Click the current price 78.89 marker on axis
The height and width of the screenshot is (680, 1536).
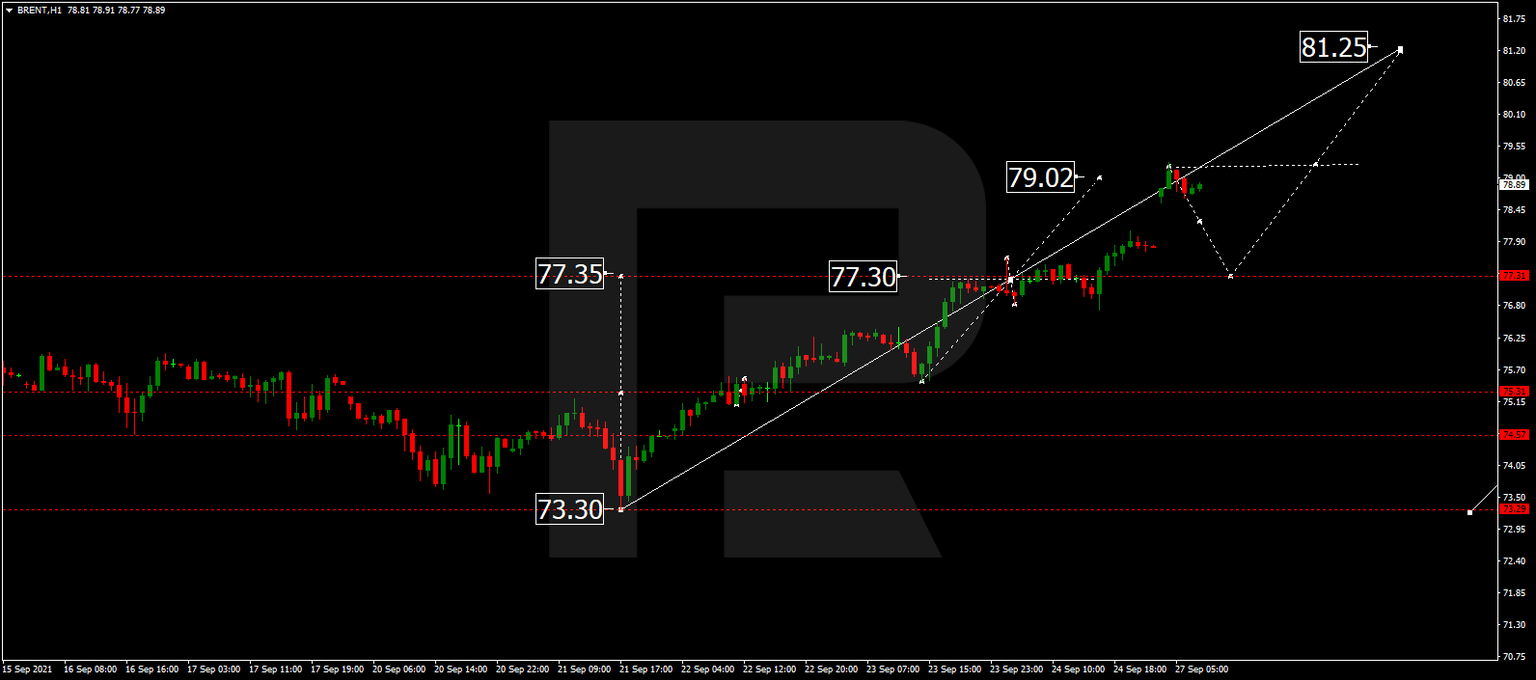pos(1513,184)
